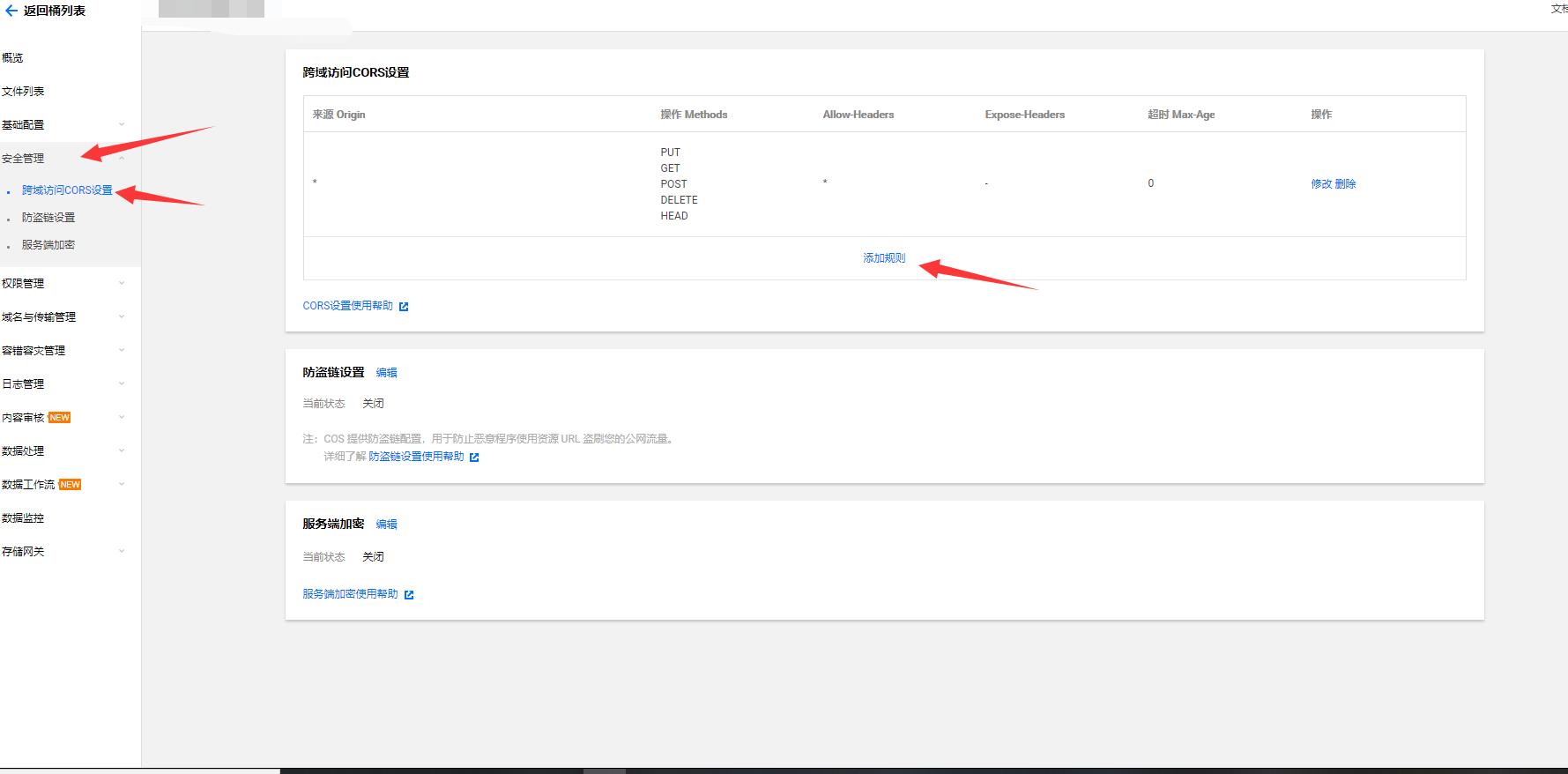The width and height of the screenshot is (1568, 774).
Task: Click the GET method in the rule row
Action: coord(671,168)
